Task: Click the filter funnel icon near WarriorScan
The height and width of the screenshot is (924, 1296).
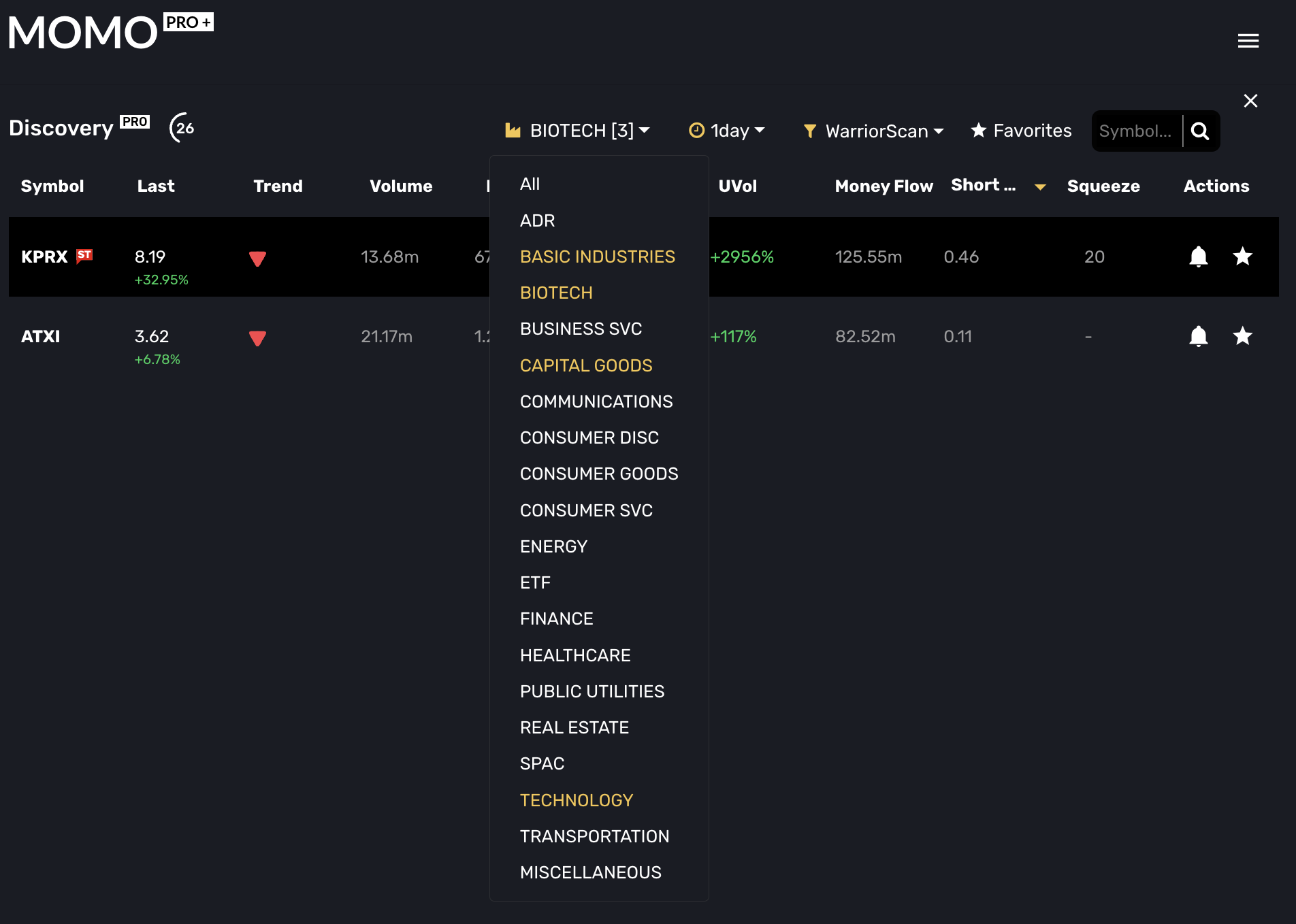Action: [809, 131]
